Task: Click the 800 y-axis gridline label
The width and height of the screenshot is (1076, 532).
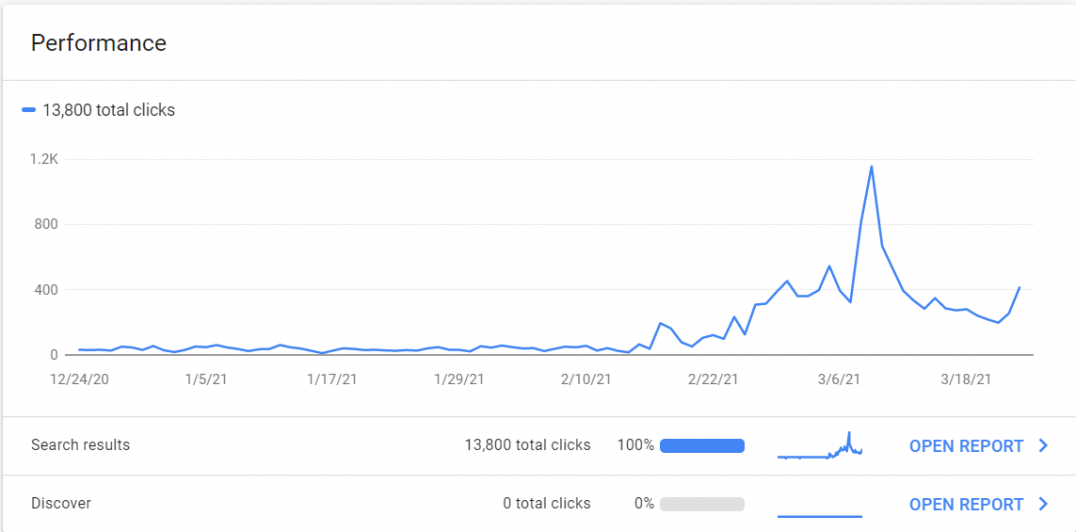Action: click(44, 224)
